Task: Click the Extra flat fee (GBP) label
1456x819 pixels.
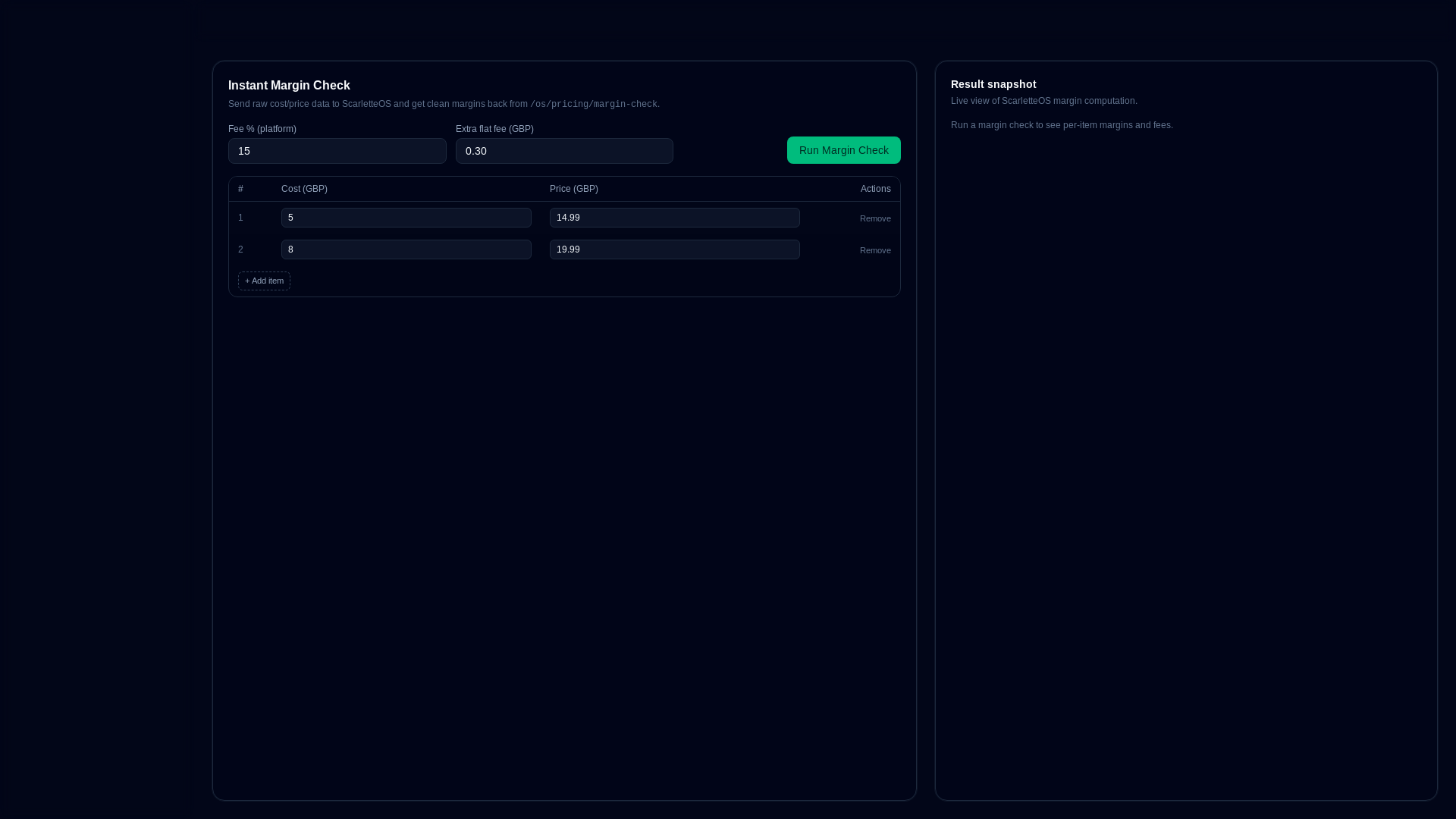Action: (x=494, y=129)
